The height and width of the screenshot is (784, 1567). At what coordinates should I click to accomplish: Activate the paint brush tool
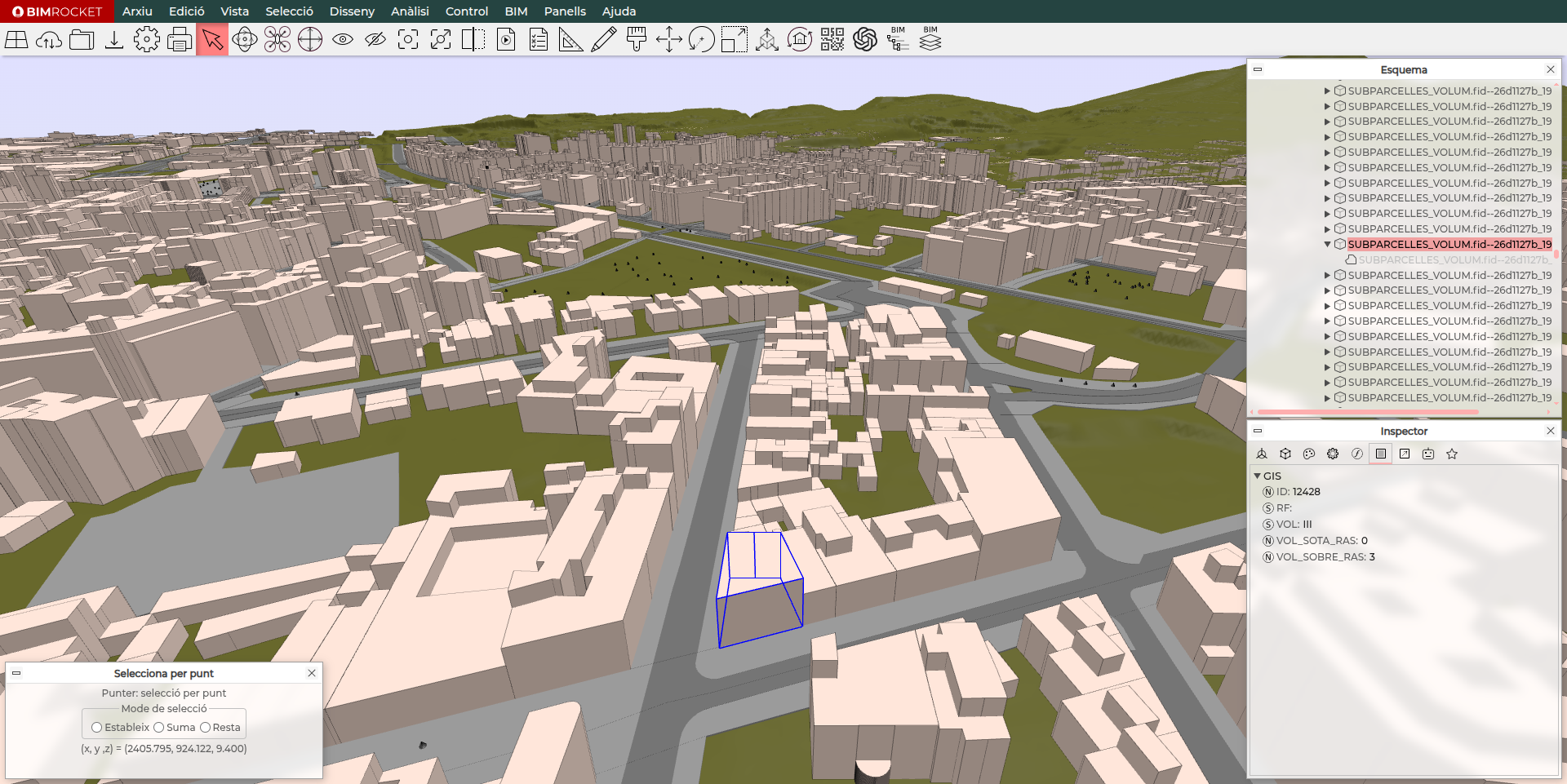coord(637,39)
